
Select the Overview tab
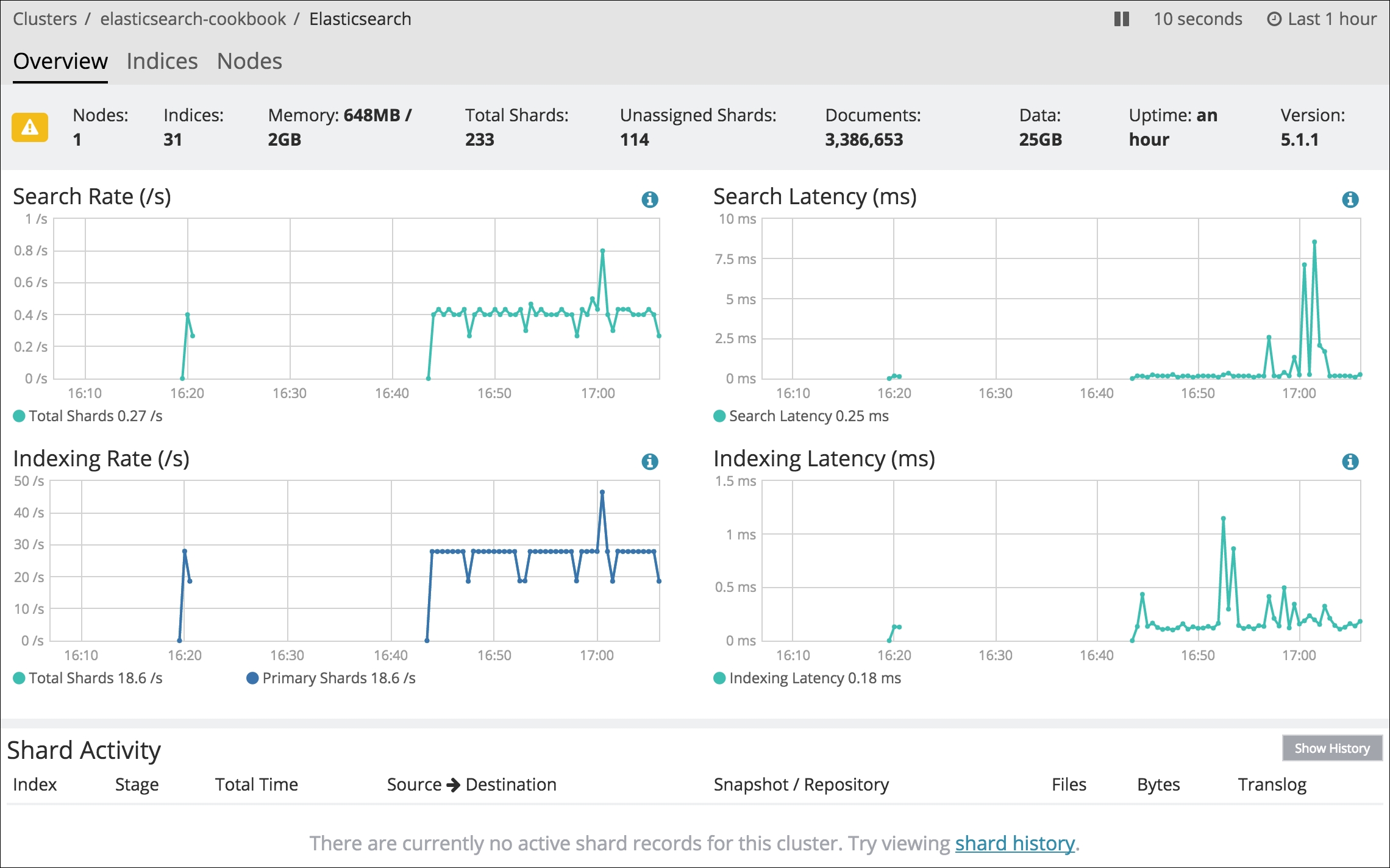pos(60,61)
